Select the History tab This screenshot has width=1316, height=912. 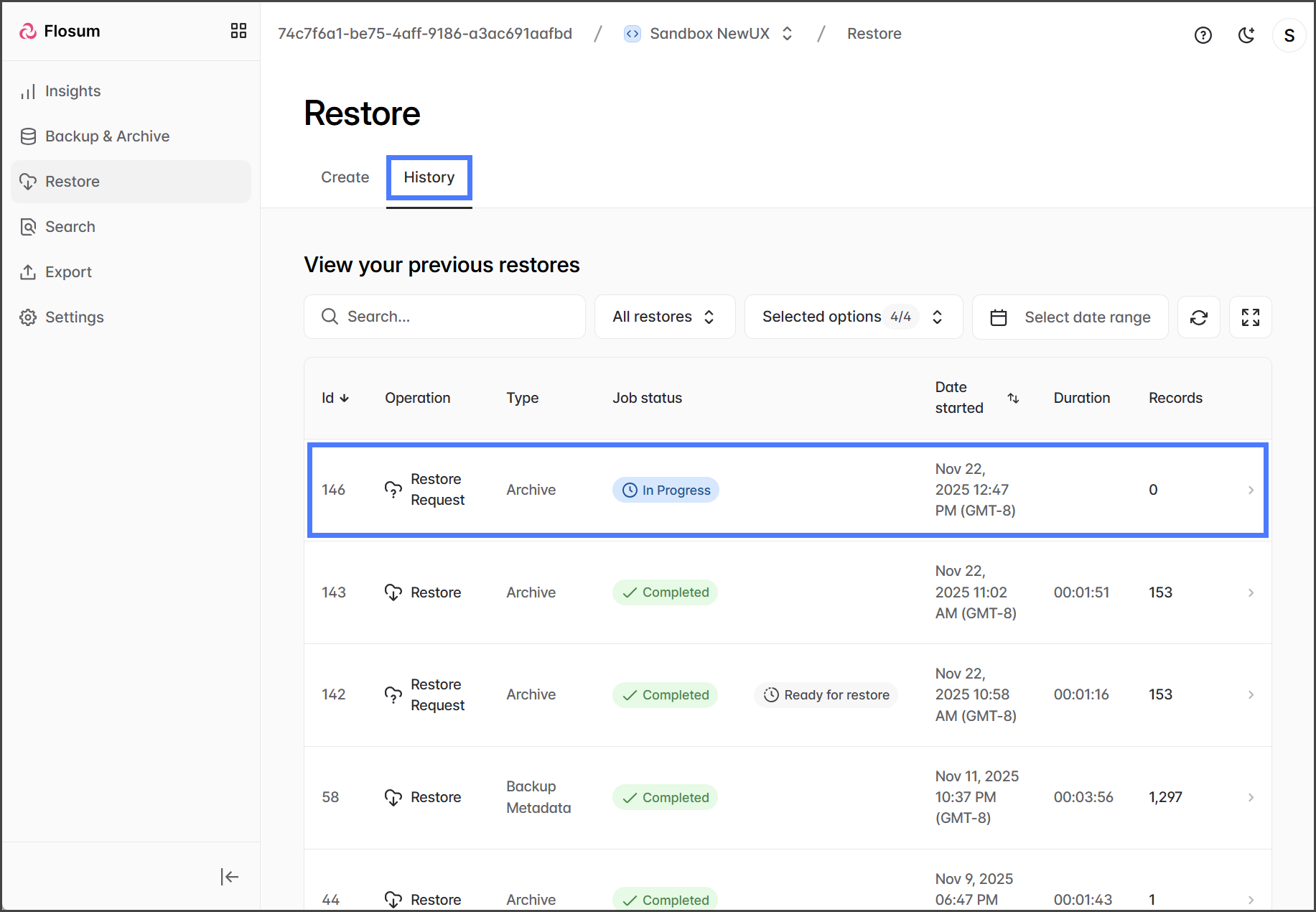(x=429, y=177)
